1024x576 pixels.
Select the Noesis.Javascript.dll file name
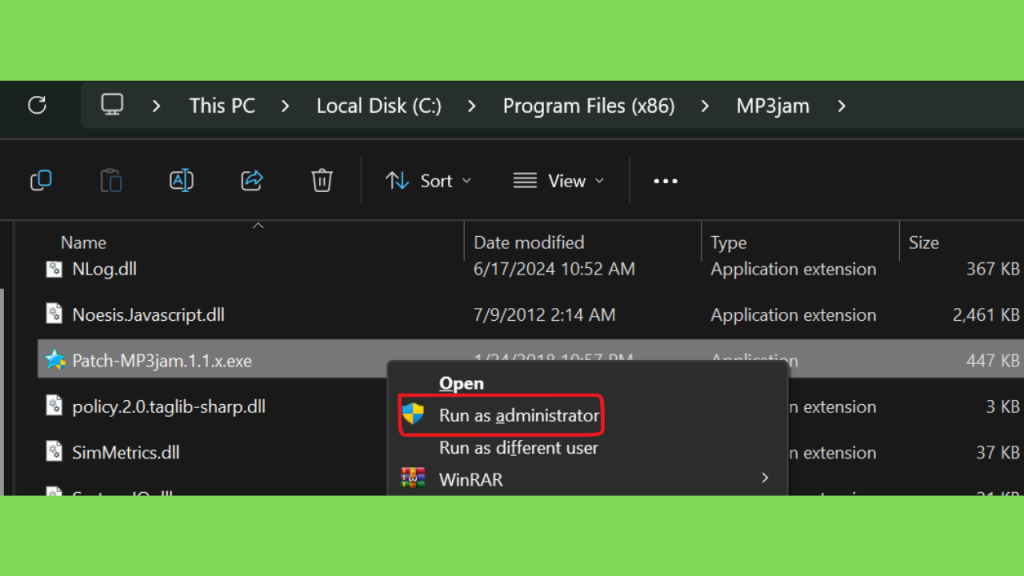[x=148, y=315]
